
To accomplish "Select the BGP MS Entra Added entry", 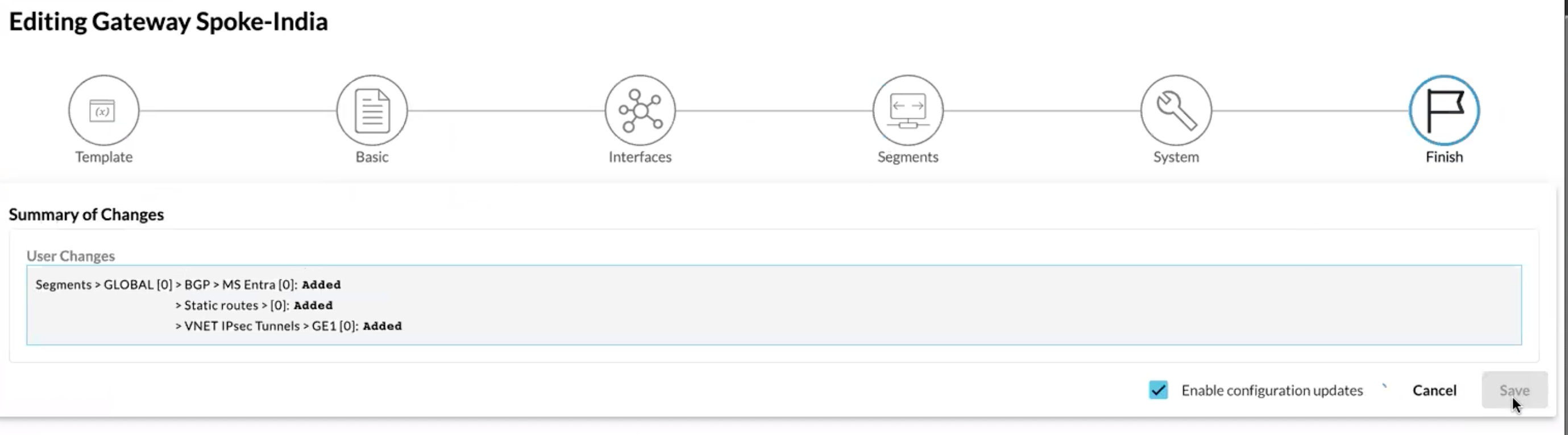I will point(188,285).
